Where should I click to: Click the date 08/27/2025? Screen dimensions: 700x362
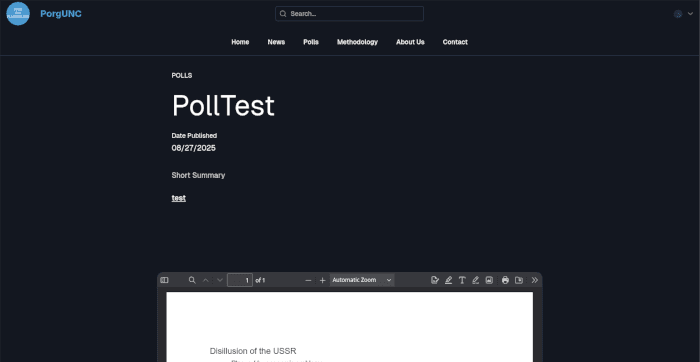tap(193, 148)
